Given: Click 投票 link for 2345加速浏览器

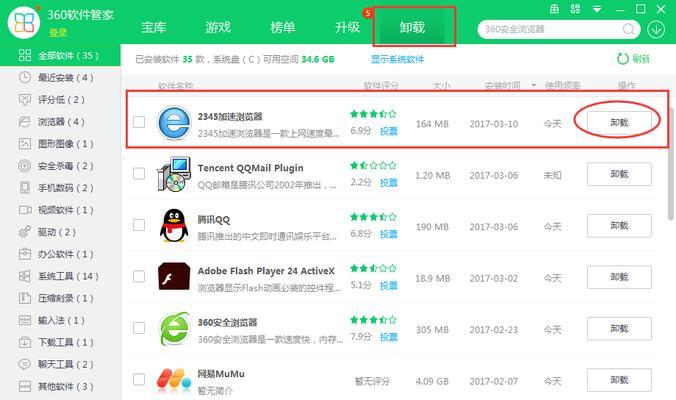Looking at the screenshot, I should pos(388,131).
